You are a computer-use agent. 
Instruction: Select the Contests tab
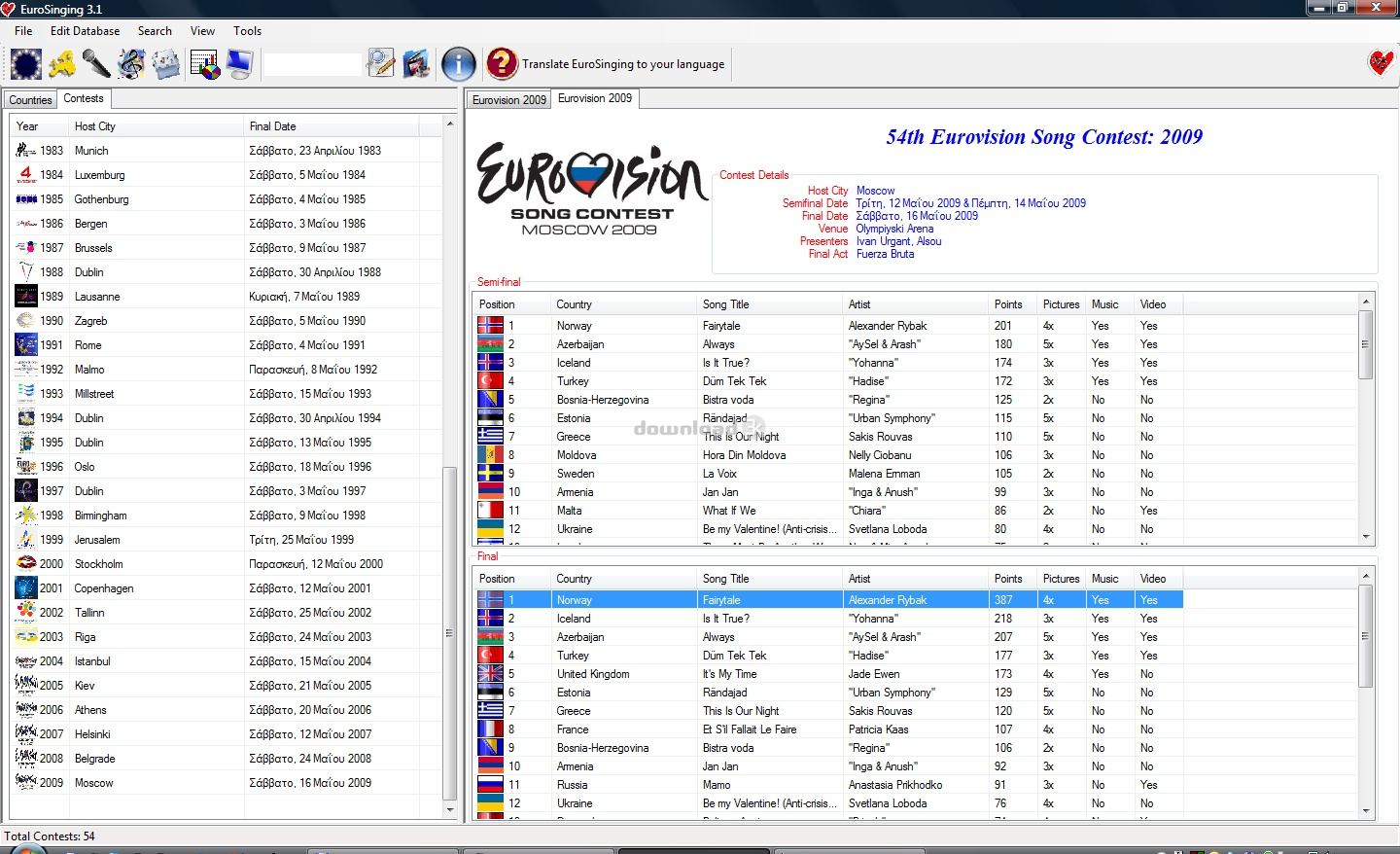point(84,98)
